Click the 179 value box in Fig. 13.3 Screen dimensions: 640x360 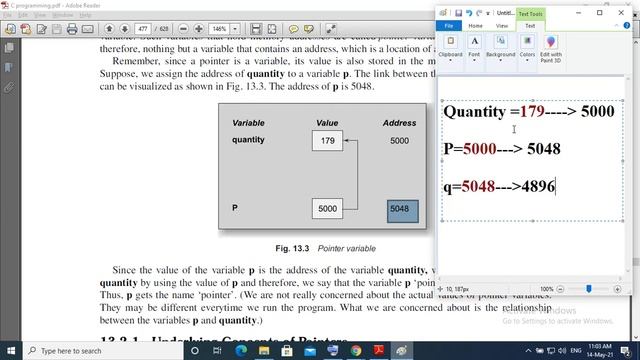point(327,141)
